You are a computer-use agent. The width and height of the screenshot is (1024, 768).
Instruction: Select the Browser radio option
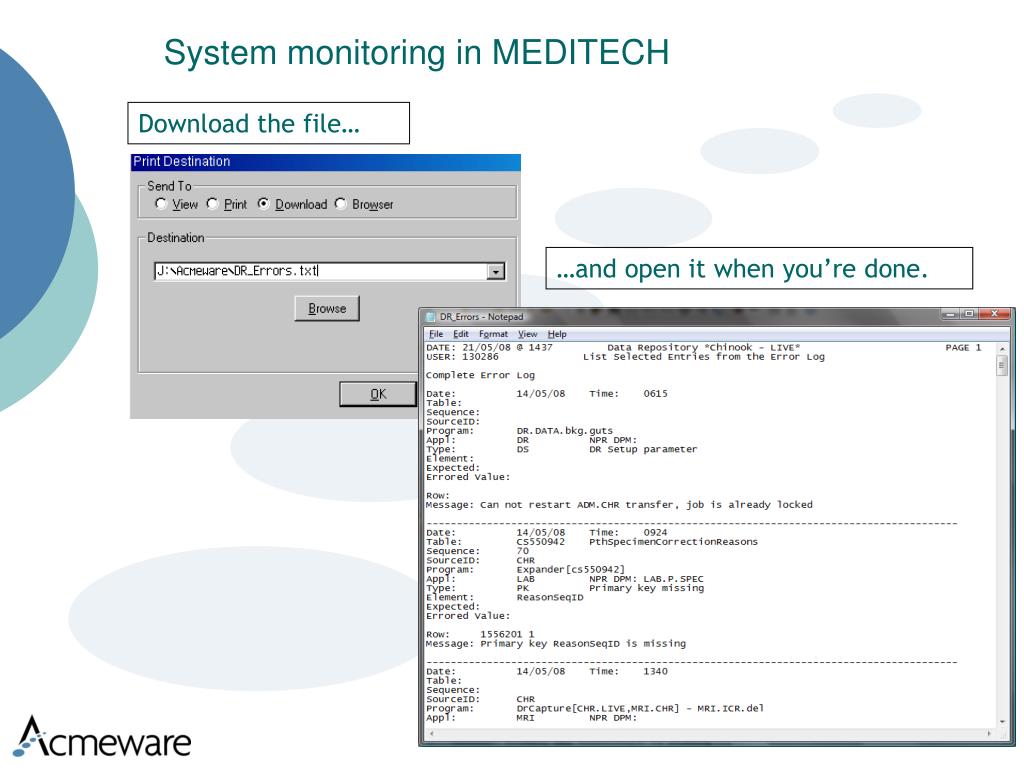(x=340, y=204)
